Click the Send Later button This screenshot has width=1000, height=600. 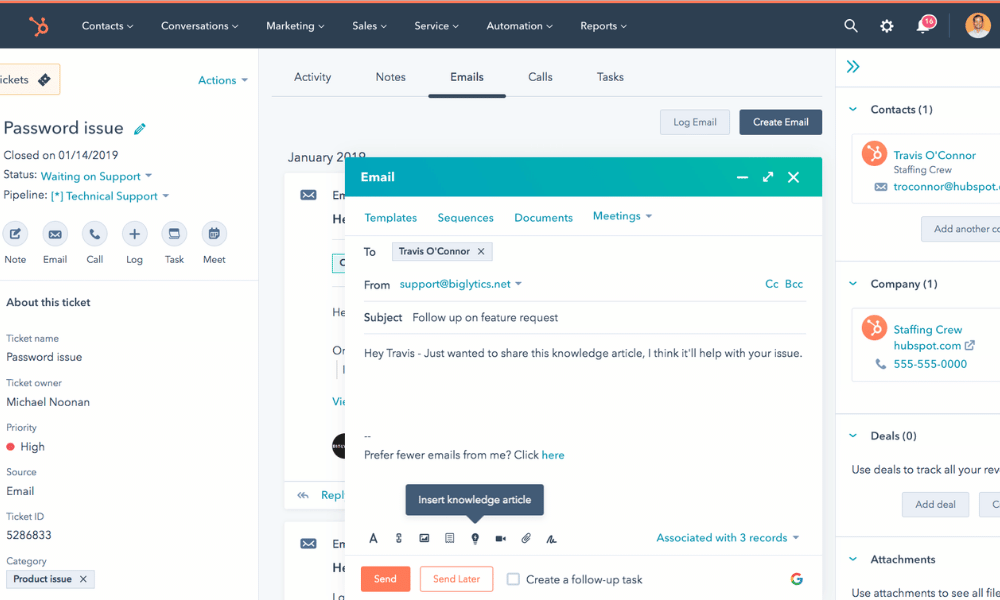pos(456,579)
